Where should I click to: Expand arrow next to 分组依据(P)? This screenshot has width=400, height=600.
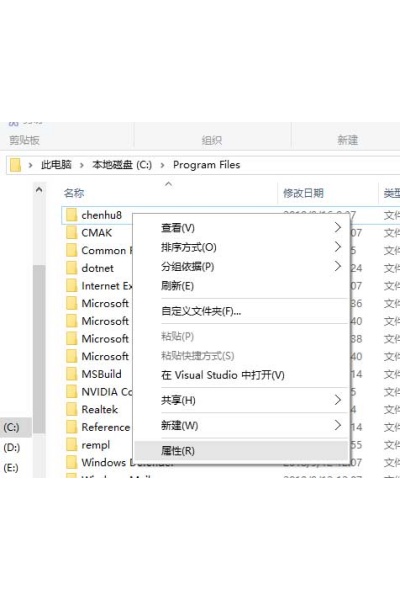point(338,266)
